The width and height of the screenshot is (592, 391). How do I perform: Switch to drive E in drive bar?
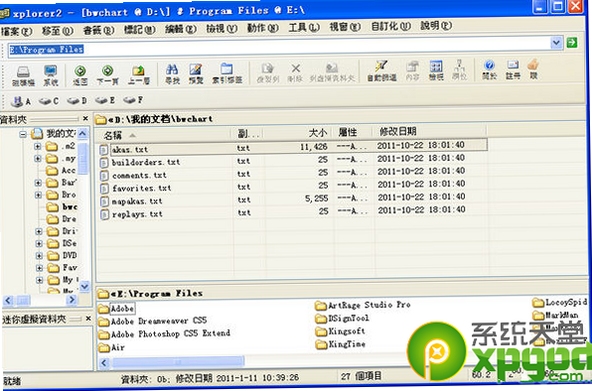coord(105,100)
